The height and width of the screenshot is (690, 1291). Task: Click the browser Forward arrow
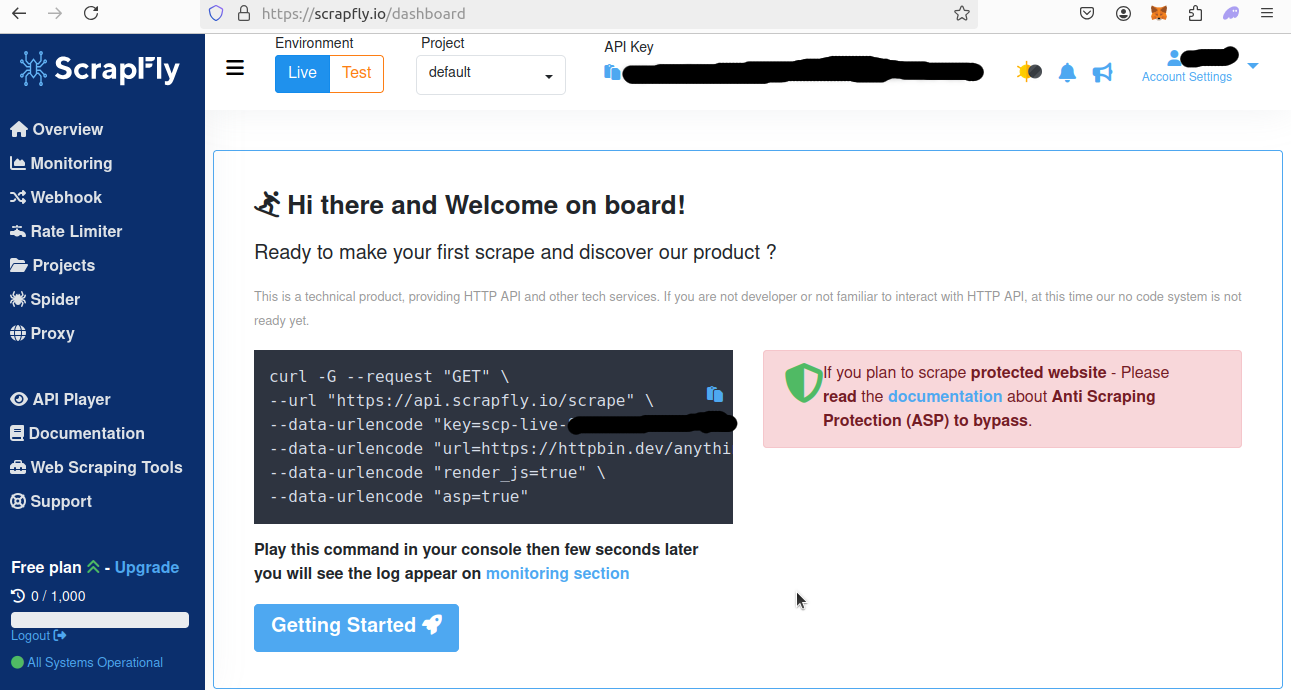pyautogui.click(x=55, y=13)
